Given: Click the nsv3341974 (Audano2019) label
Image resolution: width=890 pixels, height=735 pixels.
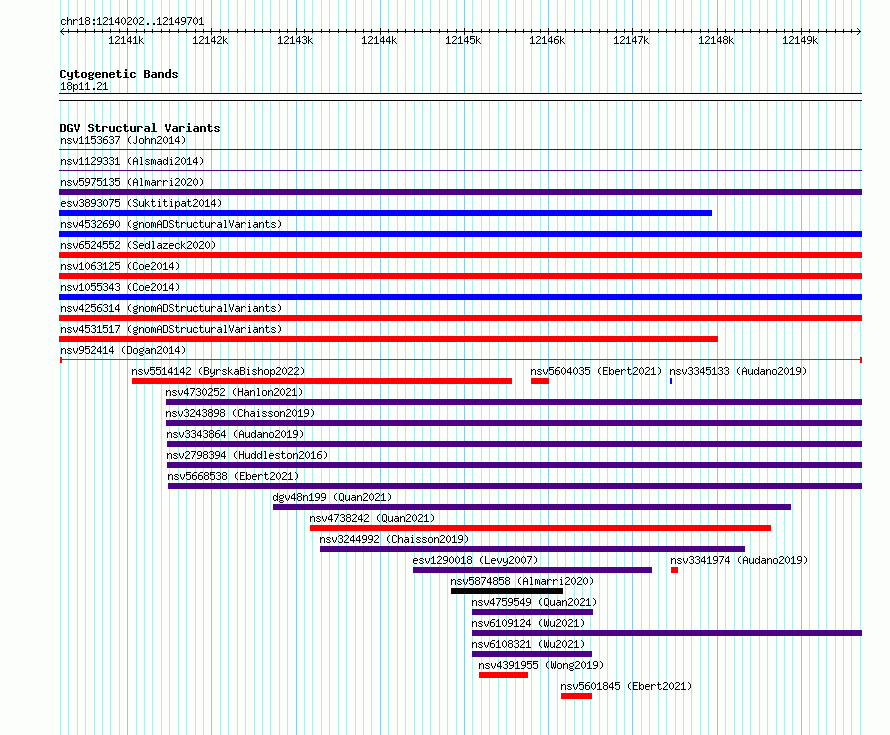Looking at the screenshot, I should 739,560.
